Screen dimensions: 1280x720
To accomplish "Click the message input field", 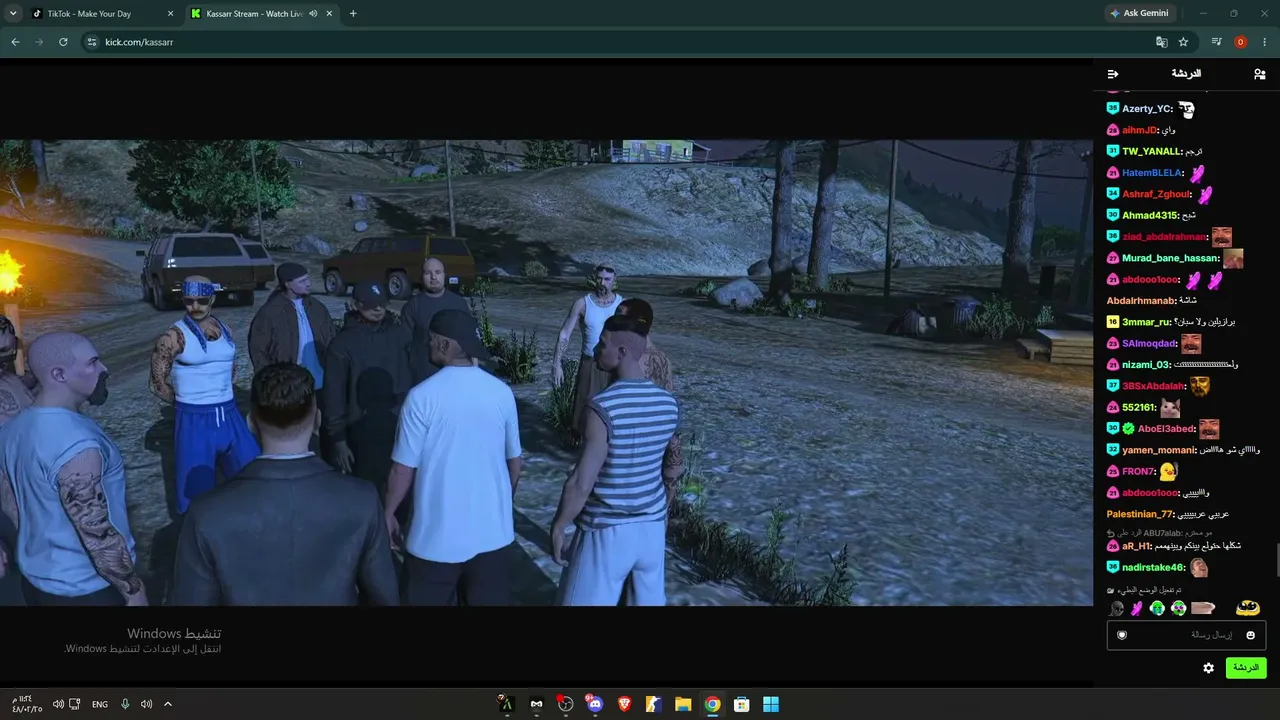I will (1186, 635).
